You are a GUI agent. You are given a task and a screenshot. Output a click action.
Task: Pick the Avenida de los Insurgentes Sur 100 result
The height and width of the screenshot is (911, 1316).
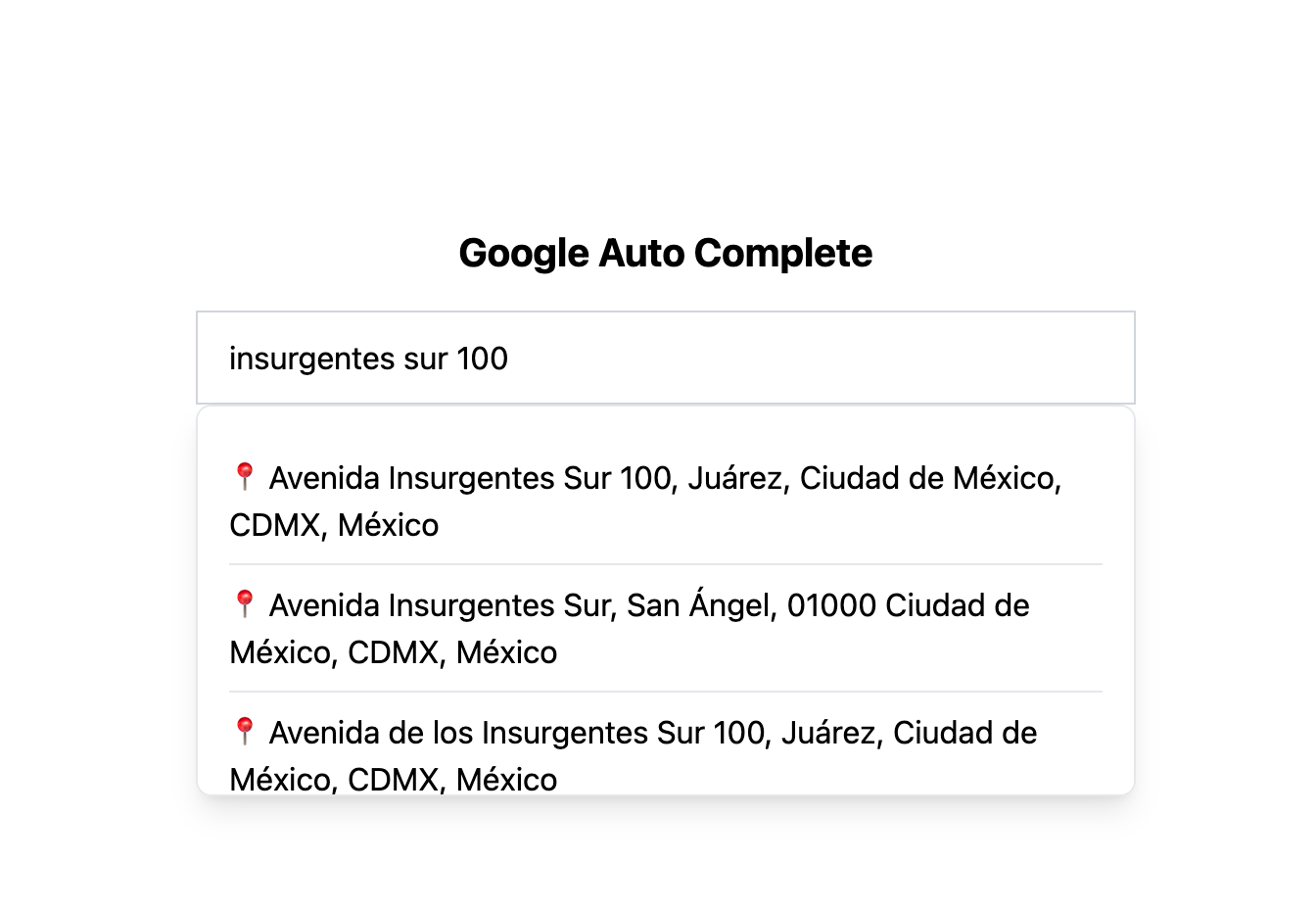632,754
